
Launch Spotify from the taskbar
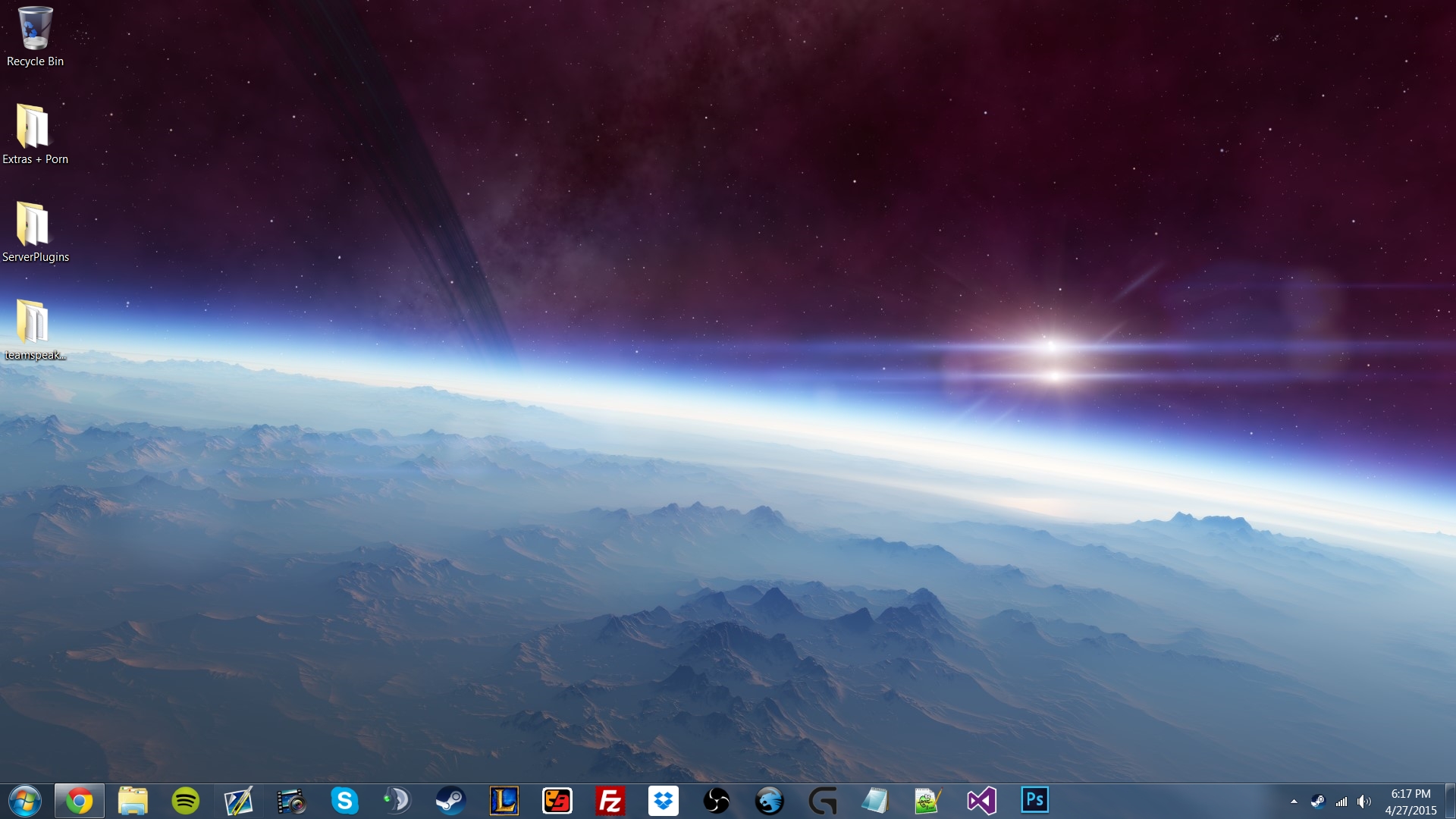click(x=185, y=801)
